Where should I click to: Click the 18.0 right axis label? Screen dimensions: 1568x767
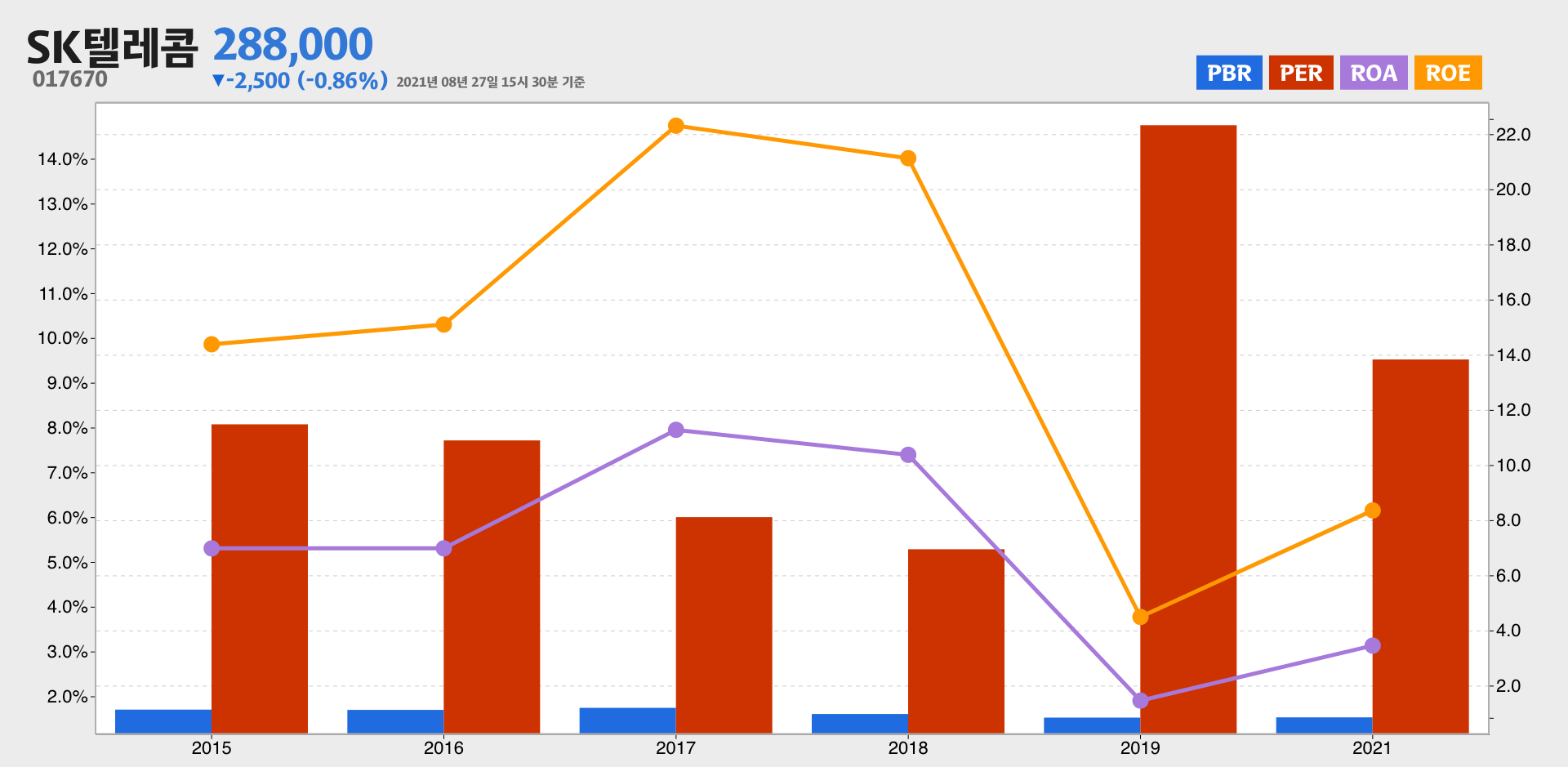point(1513,245)
